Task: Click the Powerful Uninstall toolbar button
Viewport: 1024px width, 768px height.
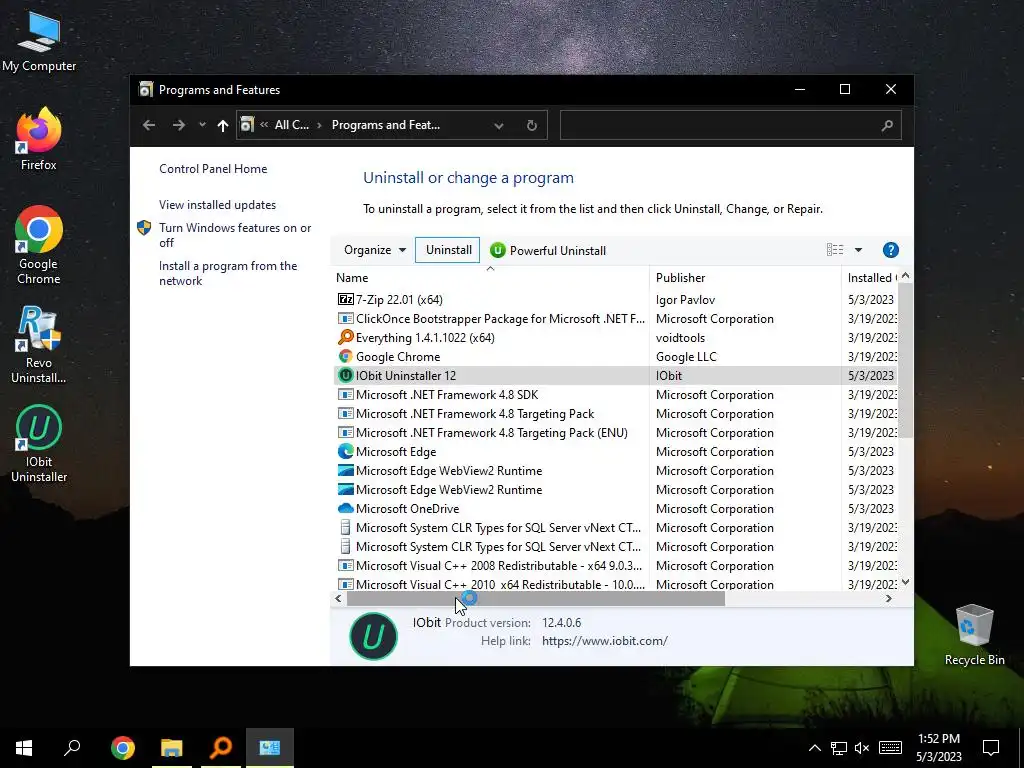Action: (x=548, y=250)
